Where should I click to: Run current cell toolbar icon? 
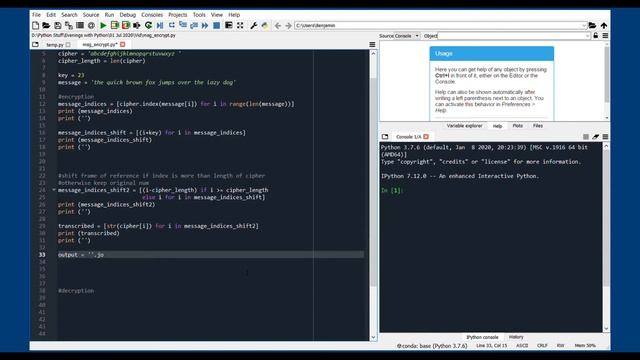[115, 25]
